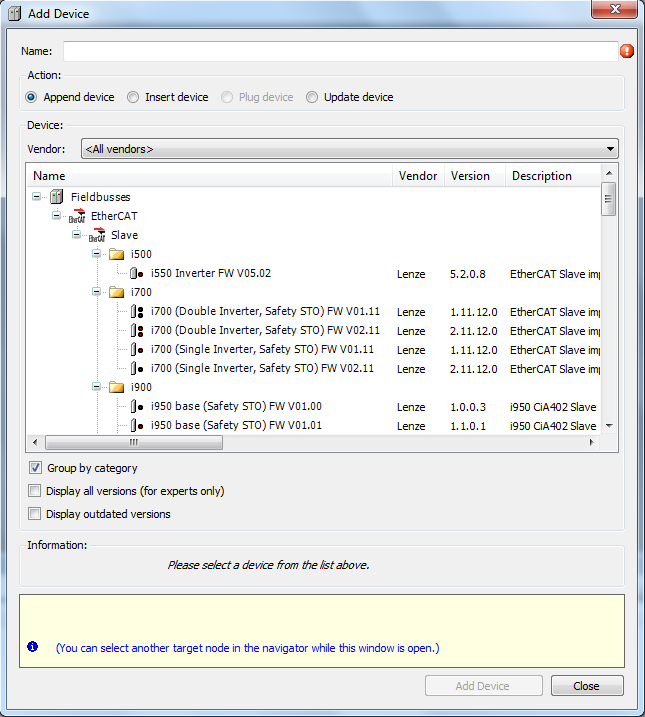
Task: Uncheck the Group by category checkbox
Action: 35,468
